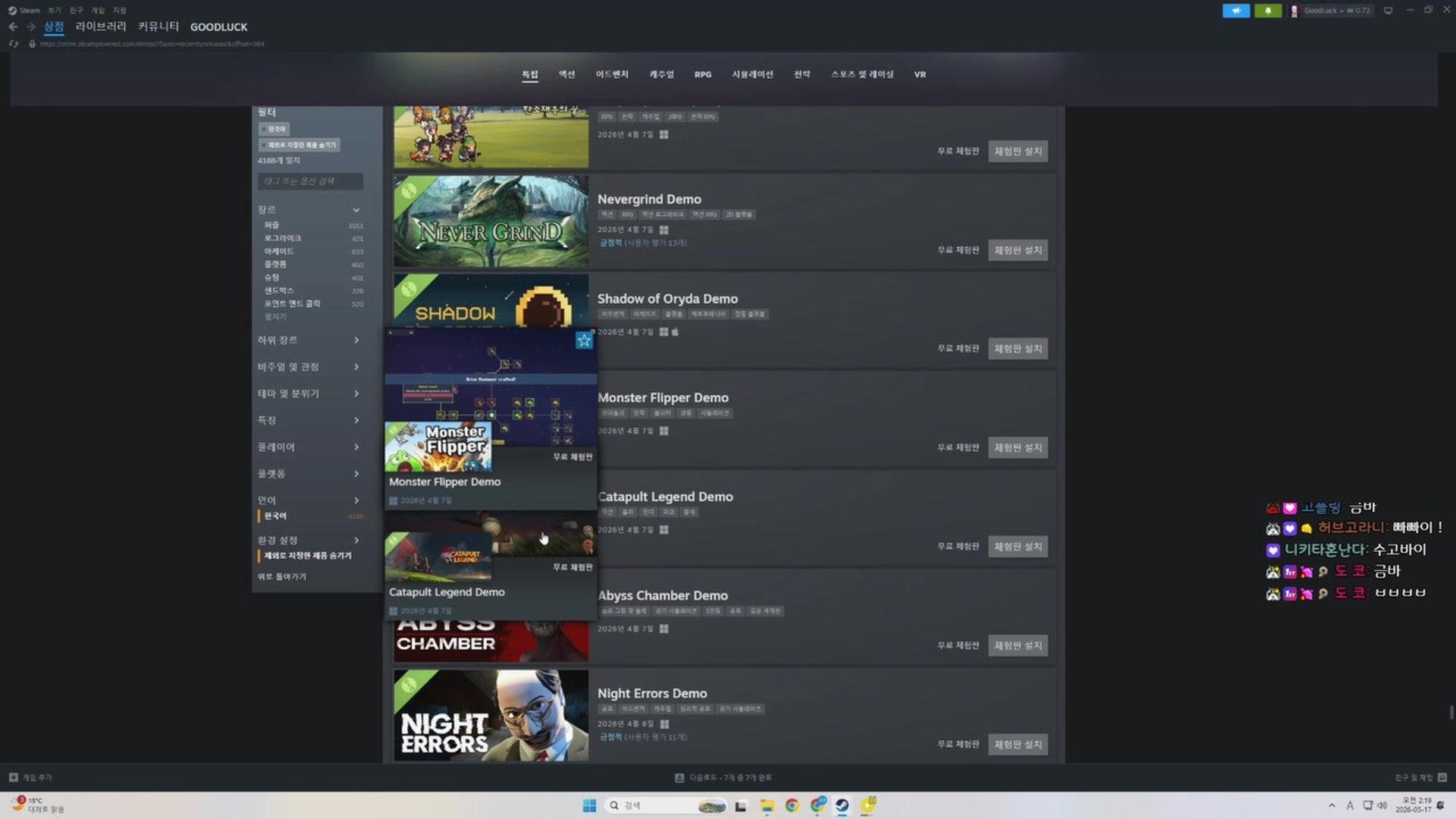Viewport: 1456px width, 819px height.
Task: Open the 라이브러리 tab
Action: point(101,27)
